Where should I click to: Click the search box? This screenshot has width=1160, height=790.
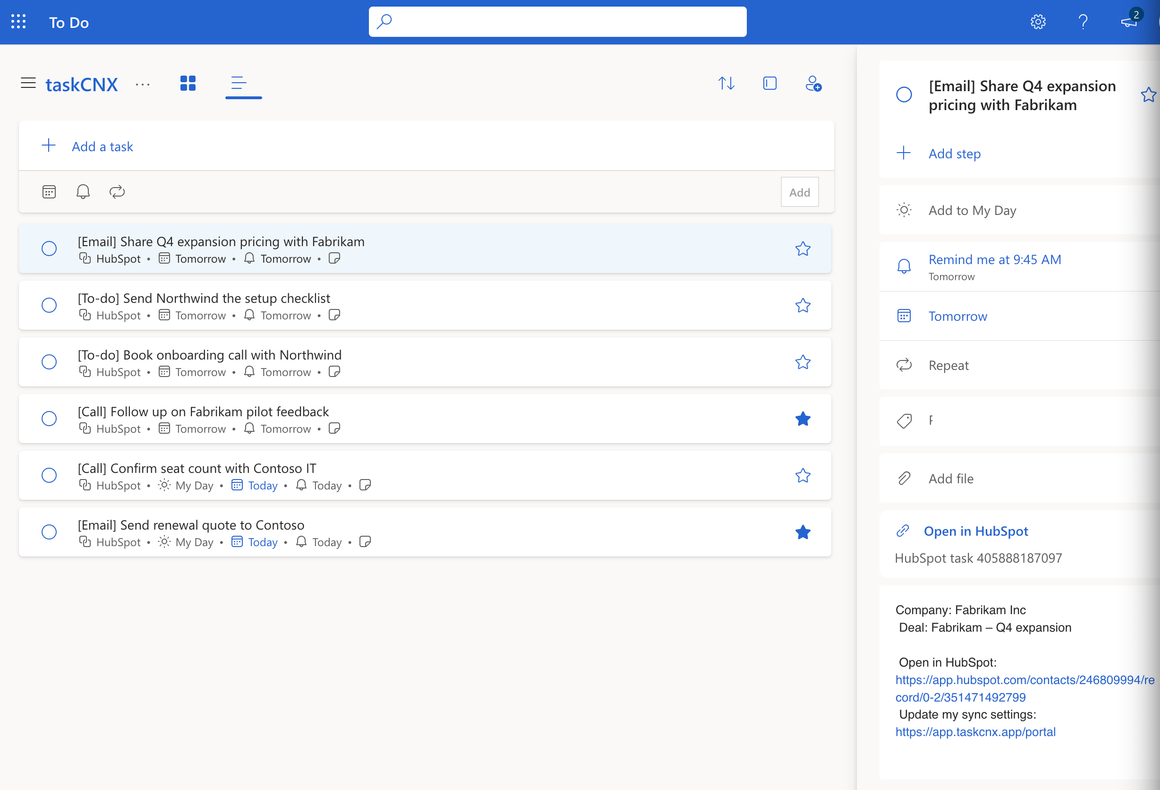click(558, 21)
